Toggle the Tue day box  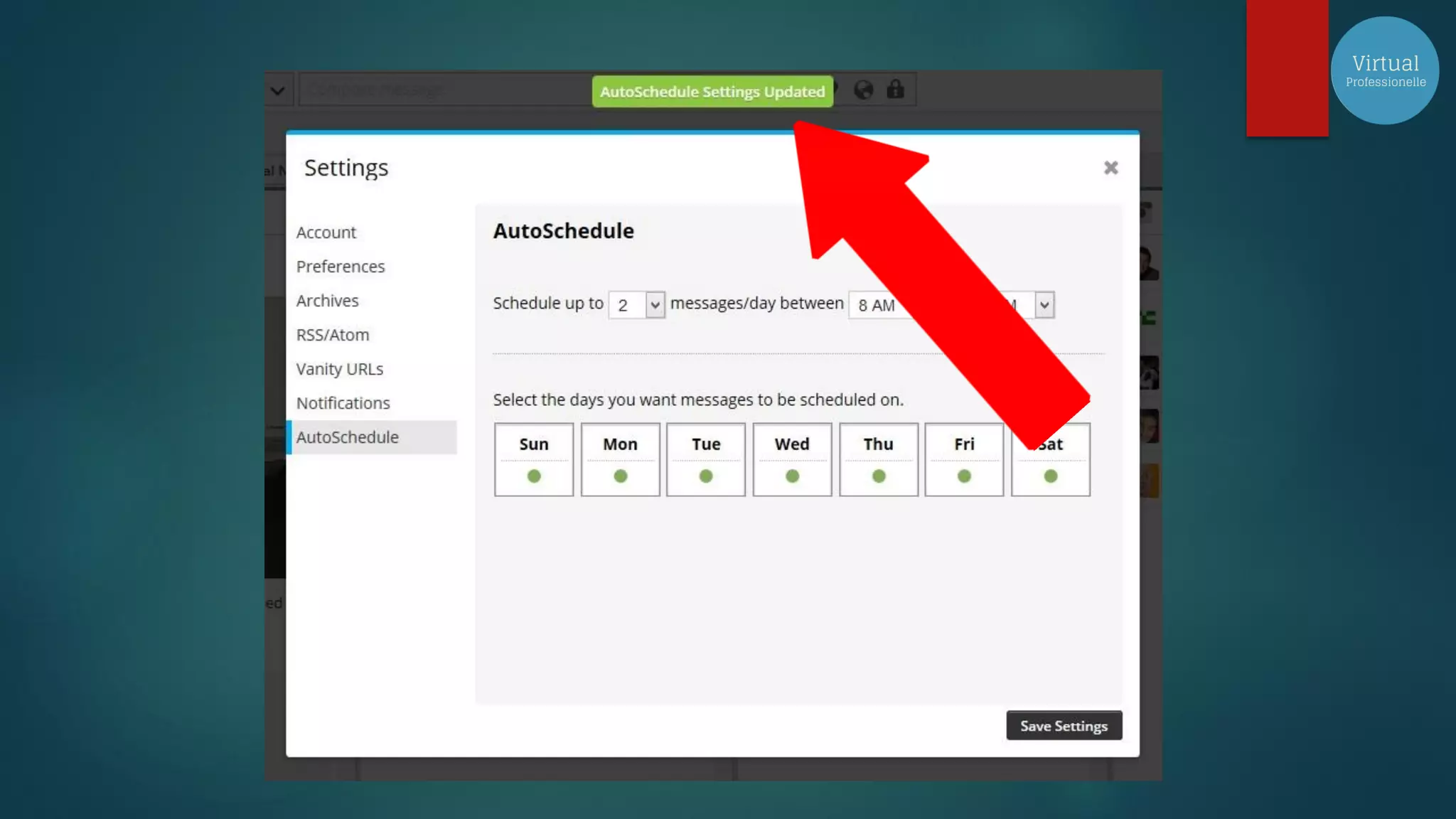pos(706,459)
